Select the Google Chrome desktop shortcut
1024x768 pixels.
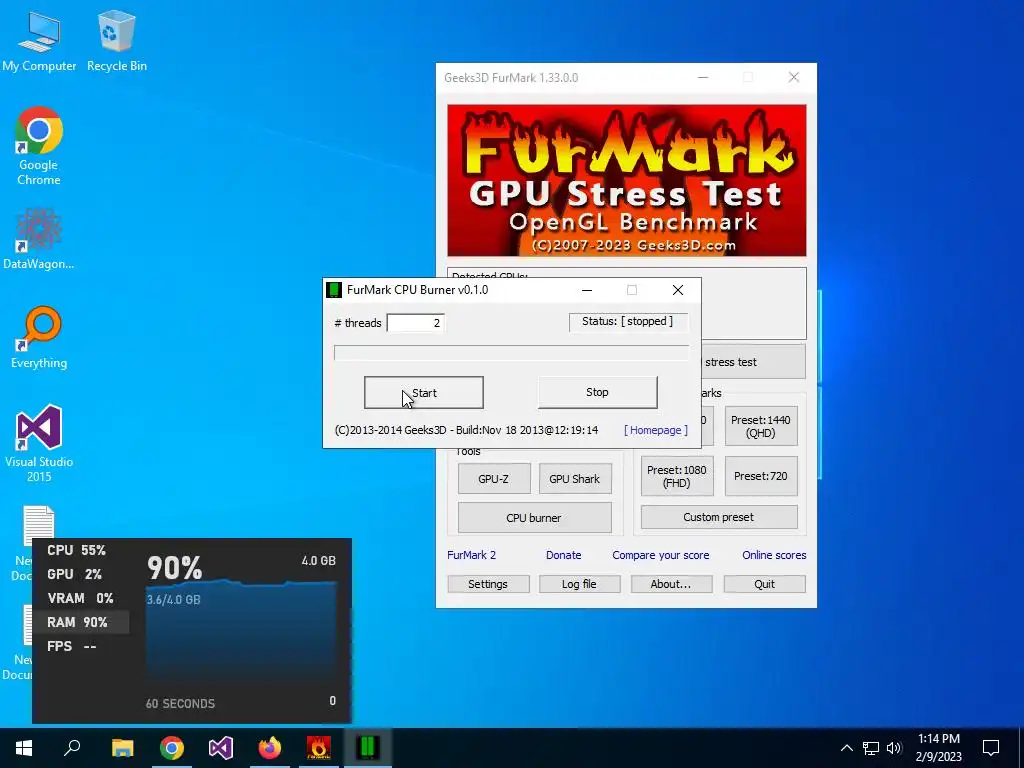pos(39,146)
